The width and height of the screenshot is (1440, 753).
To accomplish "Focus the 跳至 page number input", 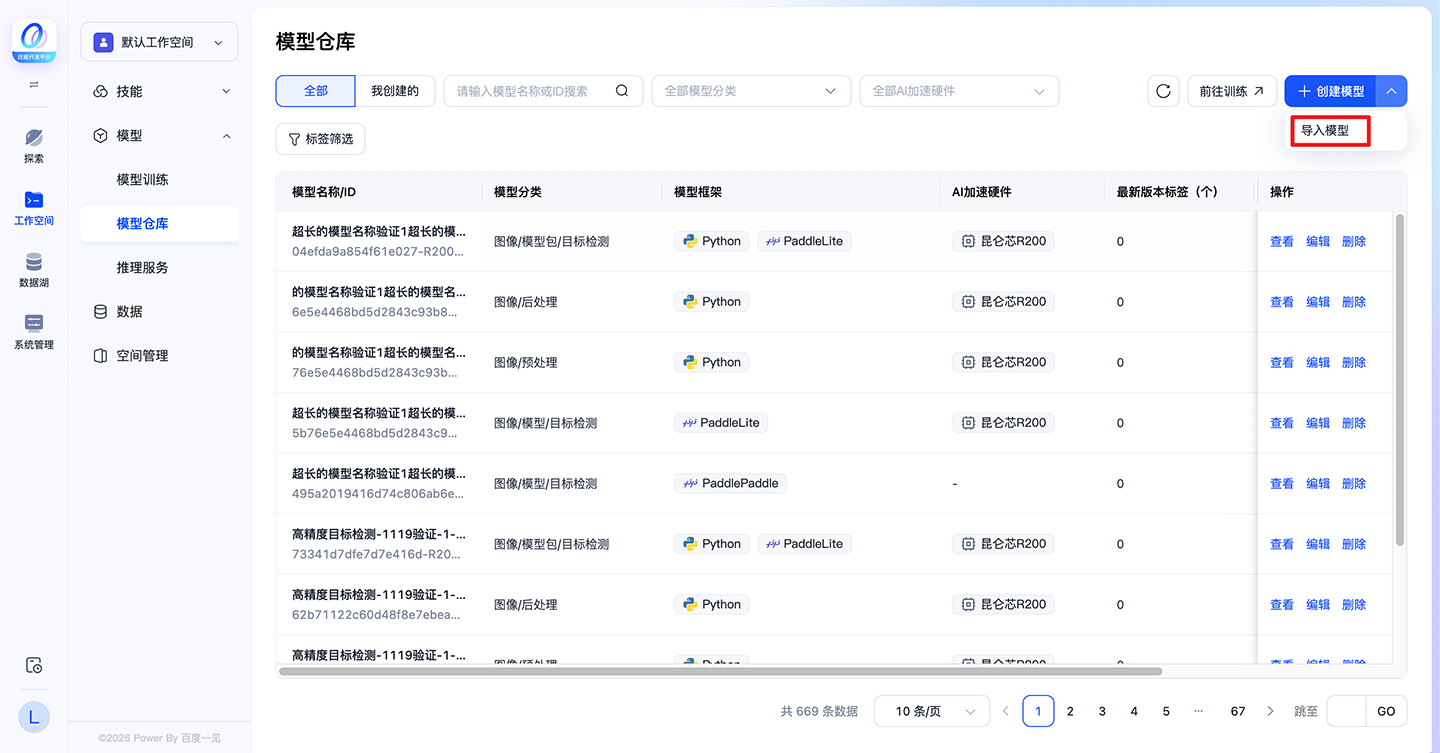I will pyautogui.click(x=1346, y=711).
